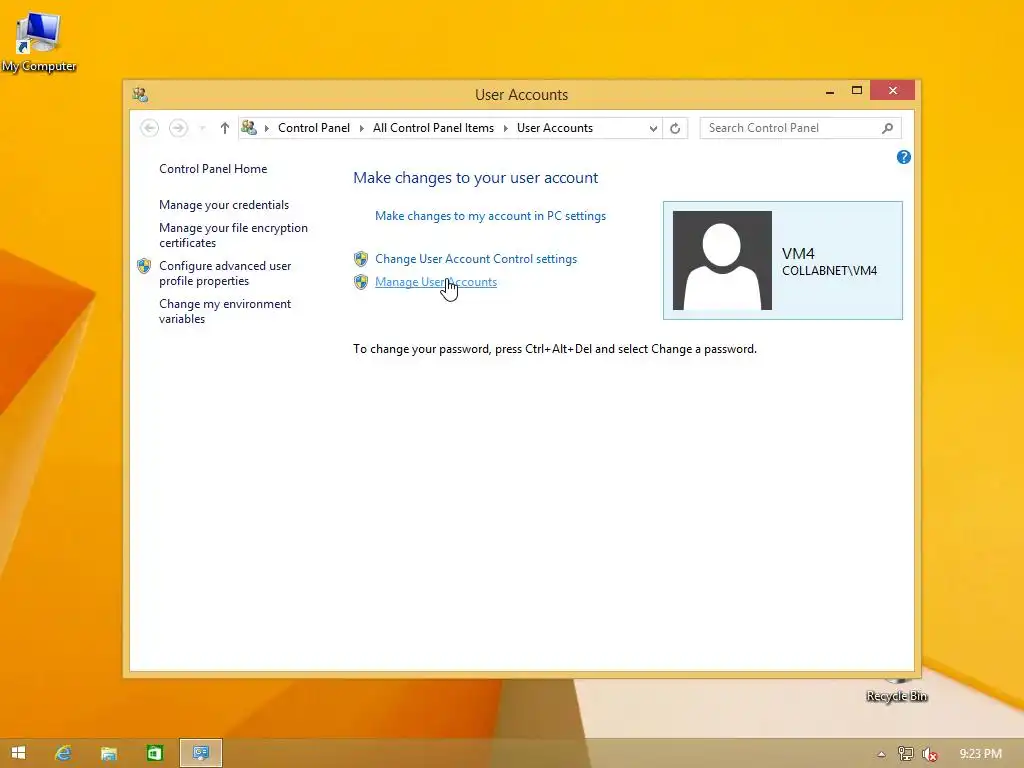Go to Control Panel Home
The image size is (1024, 768).
(x=213, y=168)
